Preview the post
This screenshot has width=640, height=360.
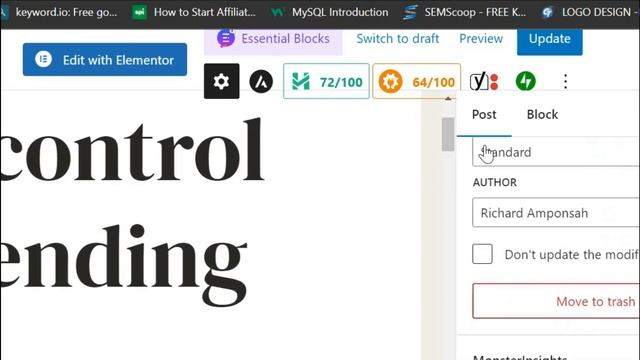[481, 39]
